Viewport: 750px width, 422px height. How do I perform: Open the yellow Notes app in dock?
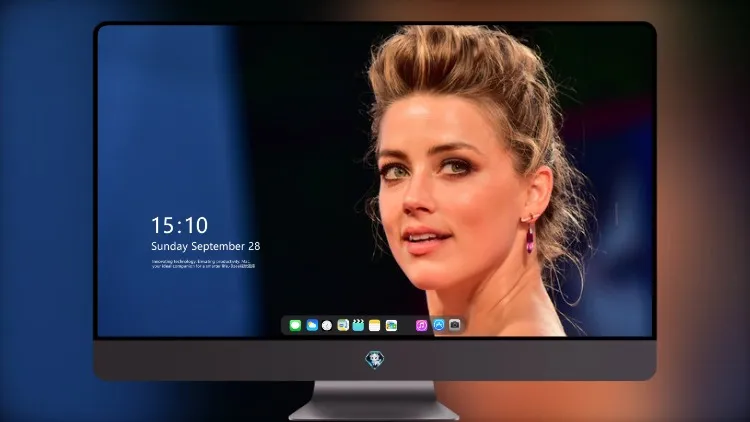(375, 325)
